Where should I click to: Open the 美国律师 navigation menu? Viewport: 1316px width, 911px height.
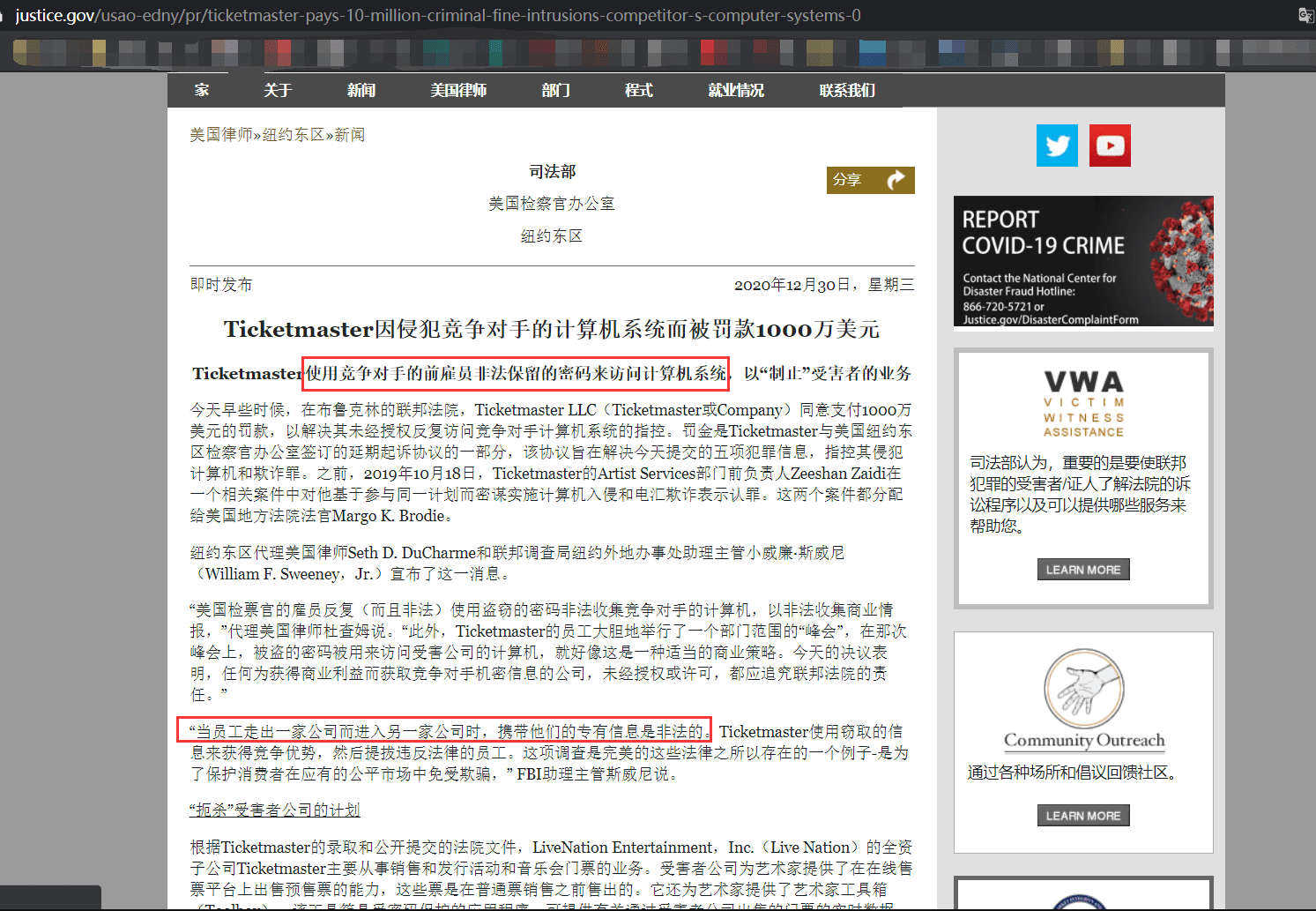point(458,90)
